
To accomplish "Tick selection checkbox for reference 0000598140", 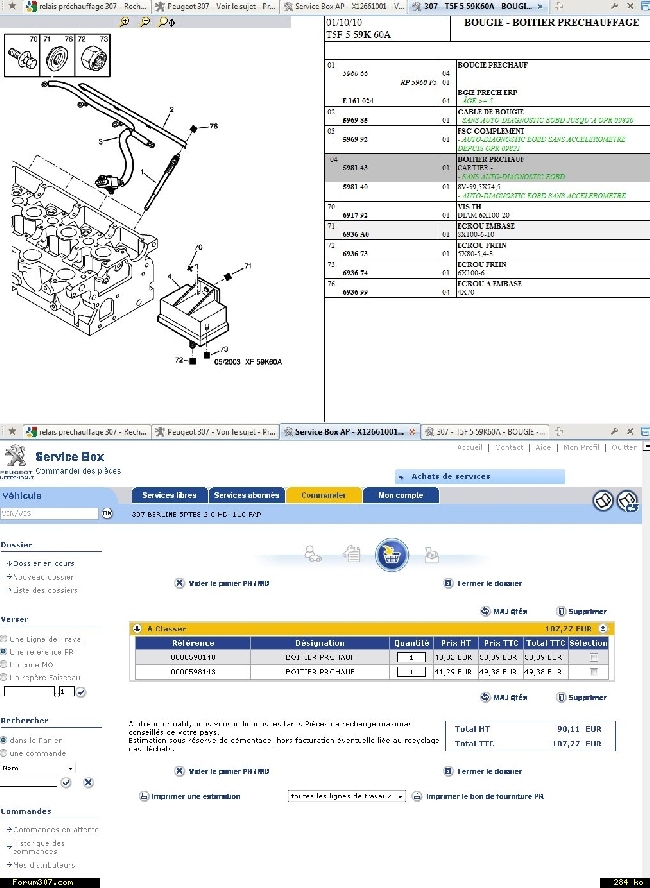I will (593, 657).
